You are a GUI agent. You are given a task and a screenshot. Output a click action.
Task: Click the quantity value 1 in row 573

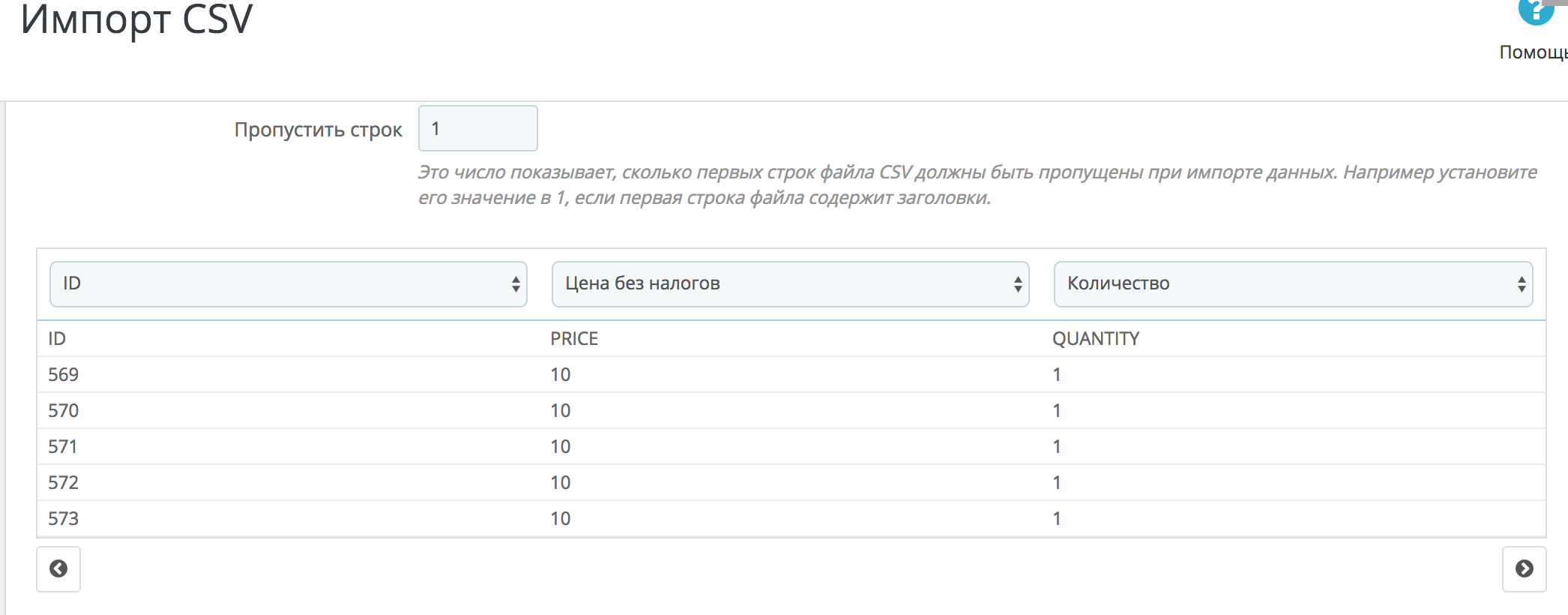click(1056, 519)
